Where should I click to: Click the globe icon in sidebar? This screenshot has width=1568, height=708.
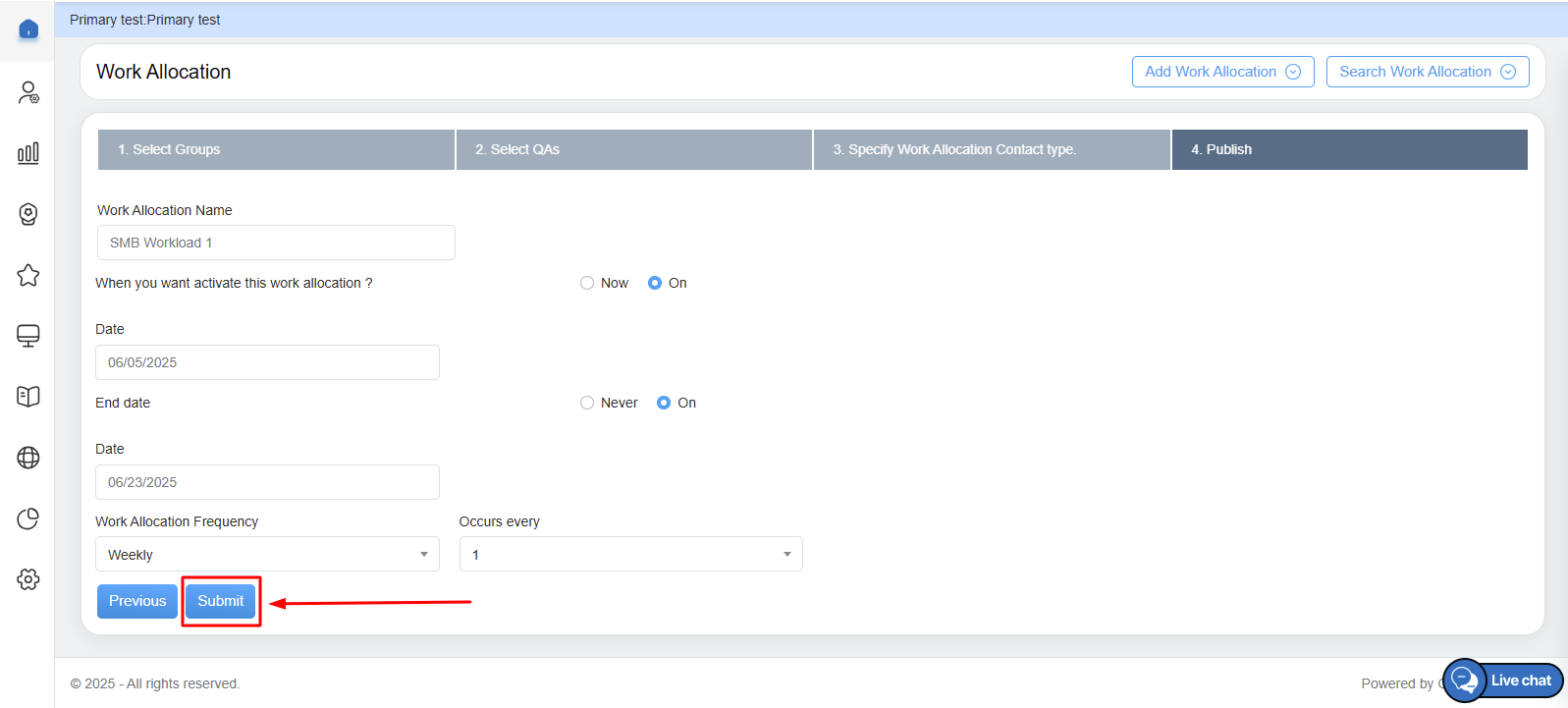28,458
